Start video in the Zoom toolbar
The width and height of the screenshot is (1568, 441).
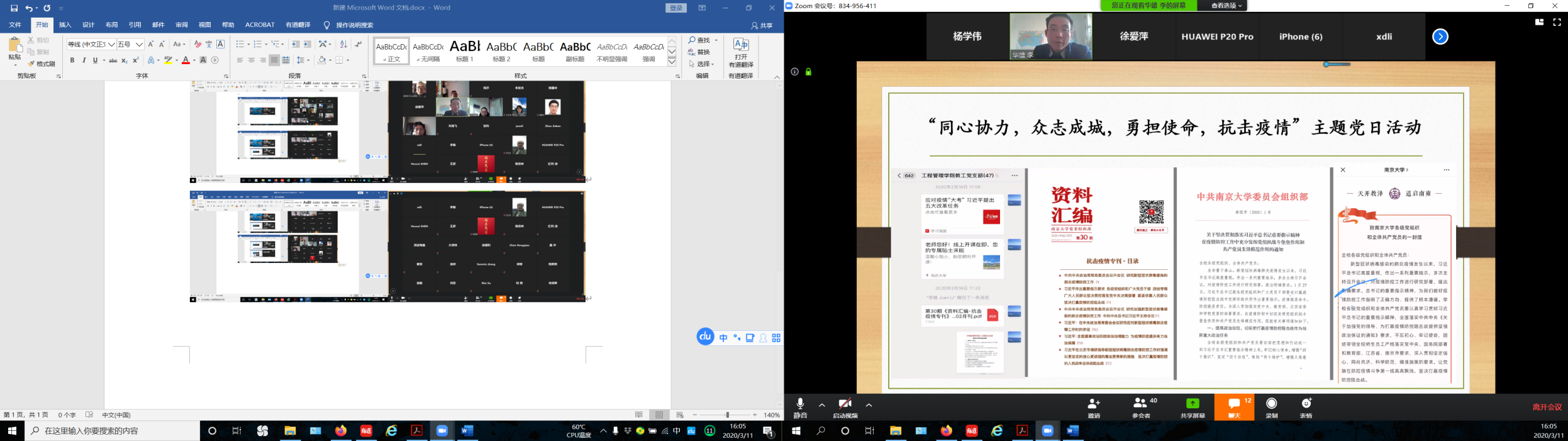(845, 406)
